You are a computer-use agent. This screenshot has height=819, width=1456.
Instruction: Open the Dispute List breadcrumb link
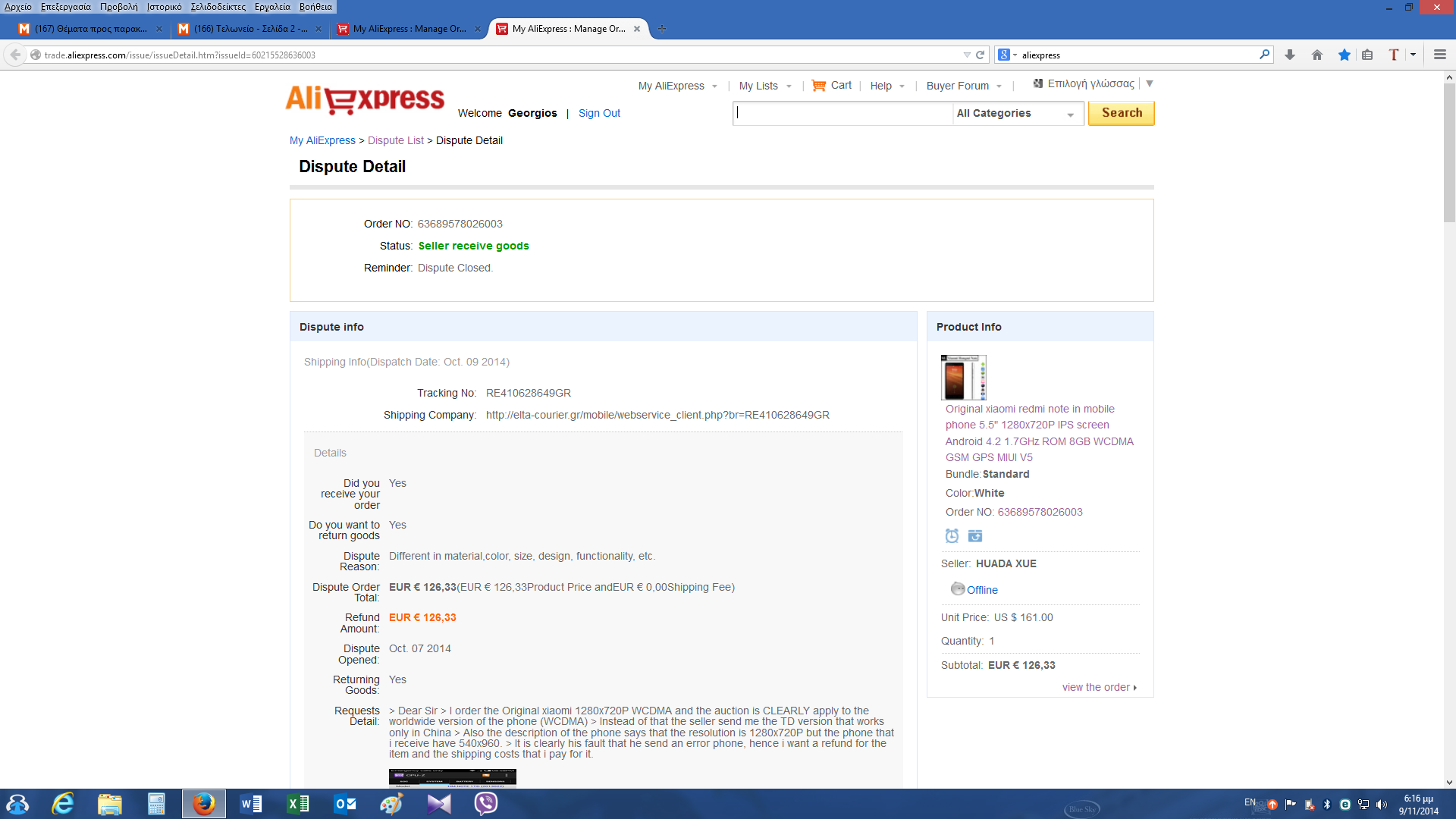[395, 140]
